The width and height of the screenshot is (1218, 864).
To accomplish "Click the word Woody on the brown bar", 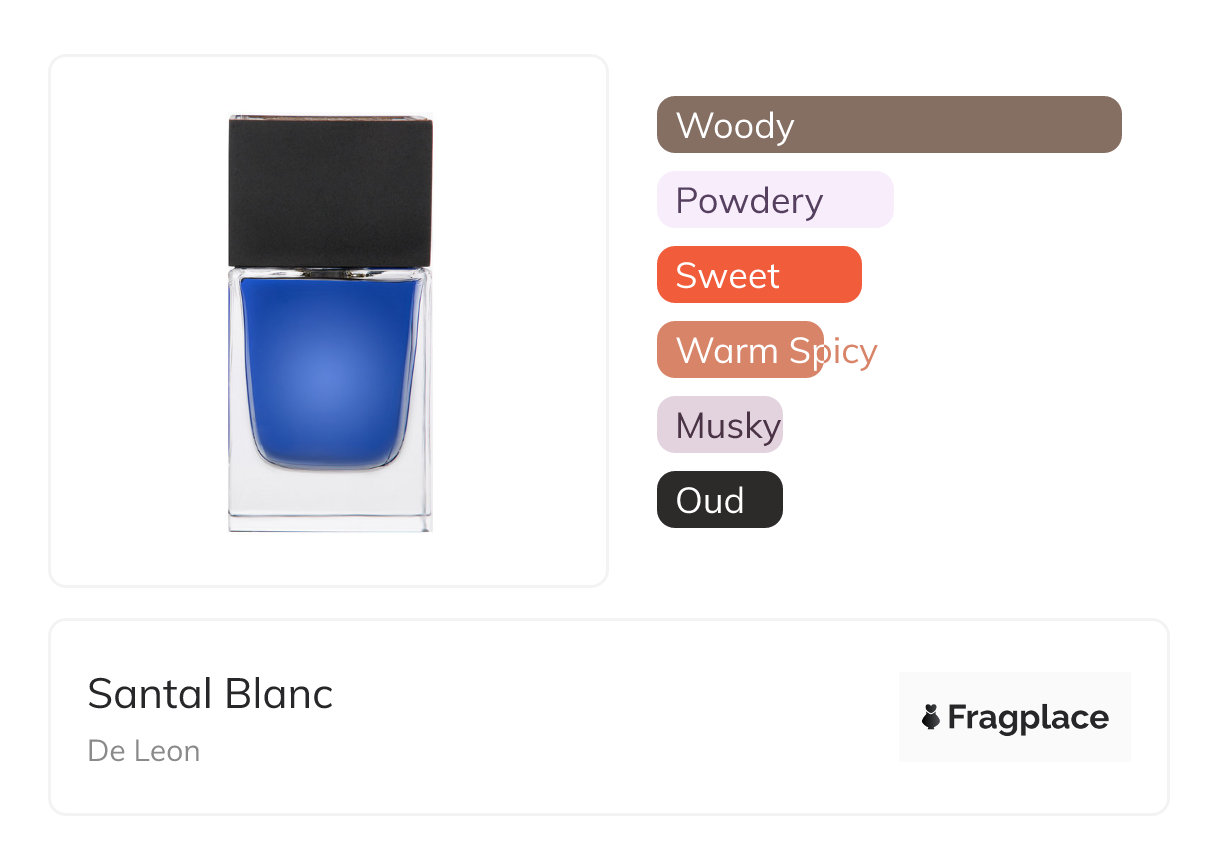I will (x=735, y=126).
